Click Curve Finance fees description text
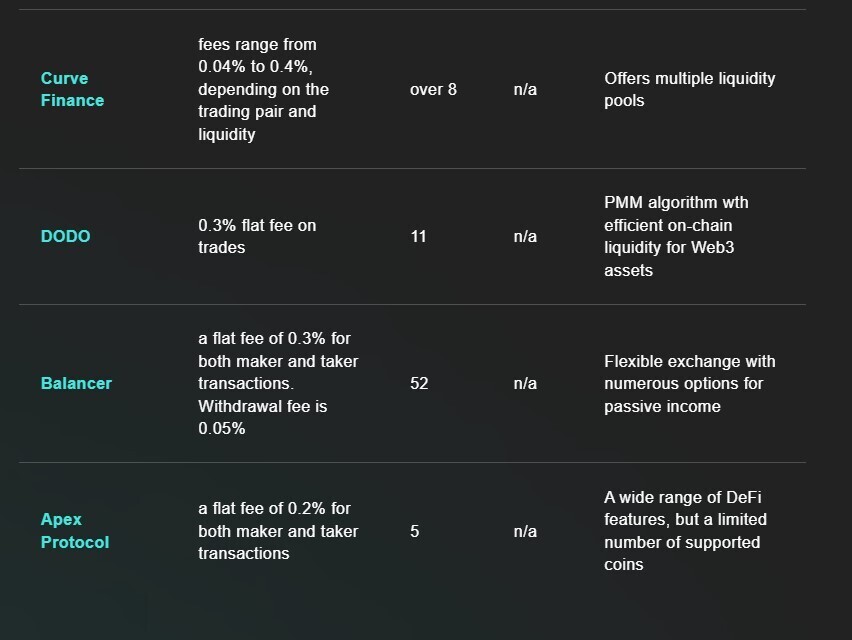This screenshot has width=852, height=640. click(x=263, y=89)
